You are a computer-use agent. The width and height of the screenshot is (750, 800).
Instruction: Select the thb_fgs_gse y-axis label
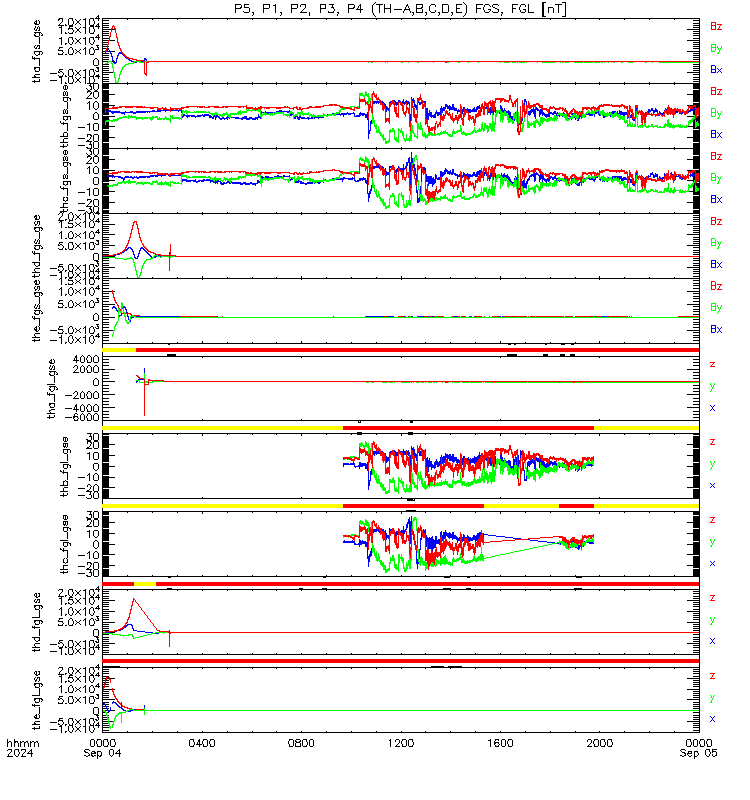[x=65, y=116]
